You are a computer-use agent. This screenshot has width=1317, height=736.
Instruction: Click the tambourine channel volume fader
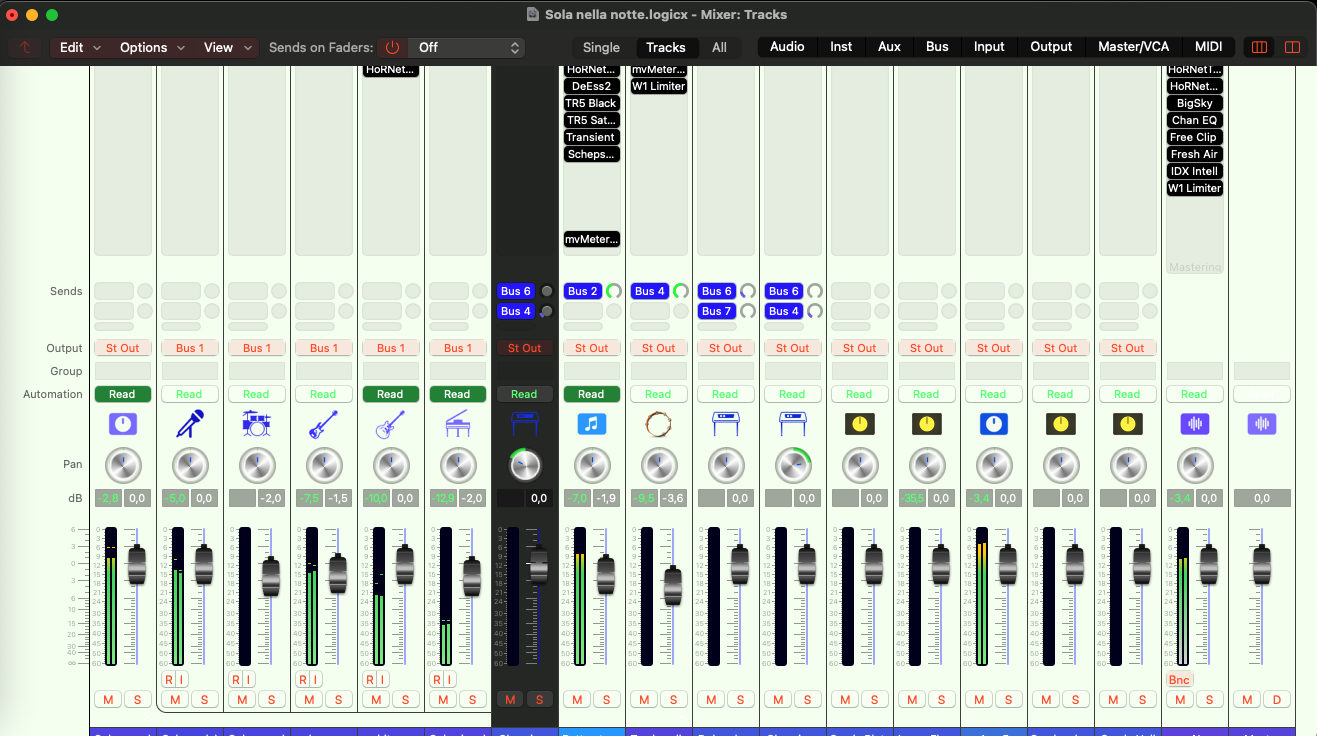coord(673,585)
